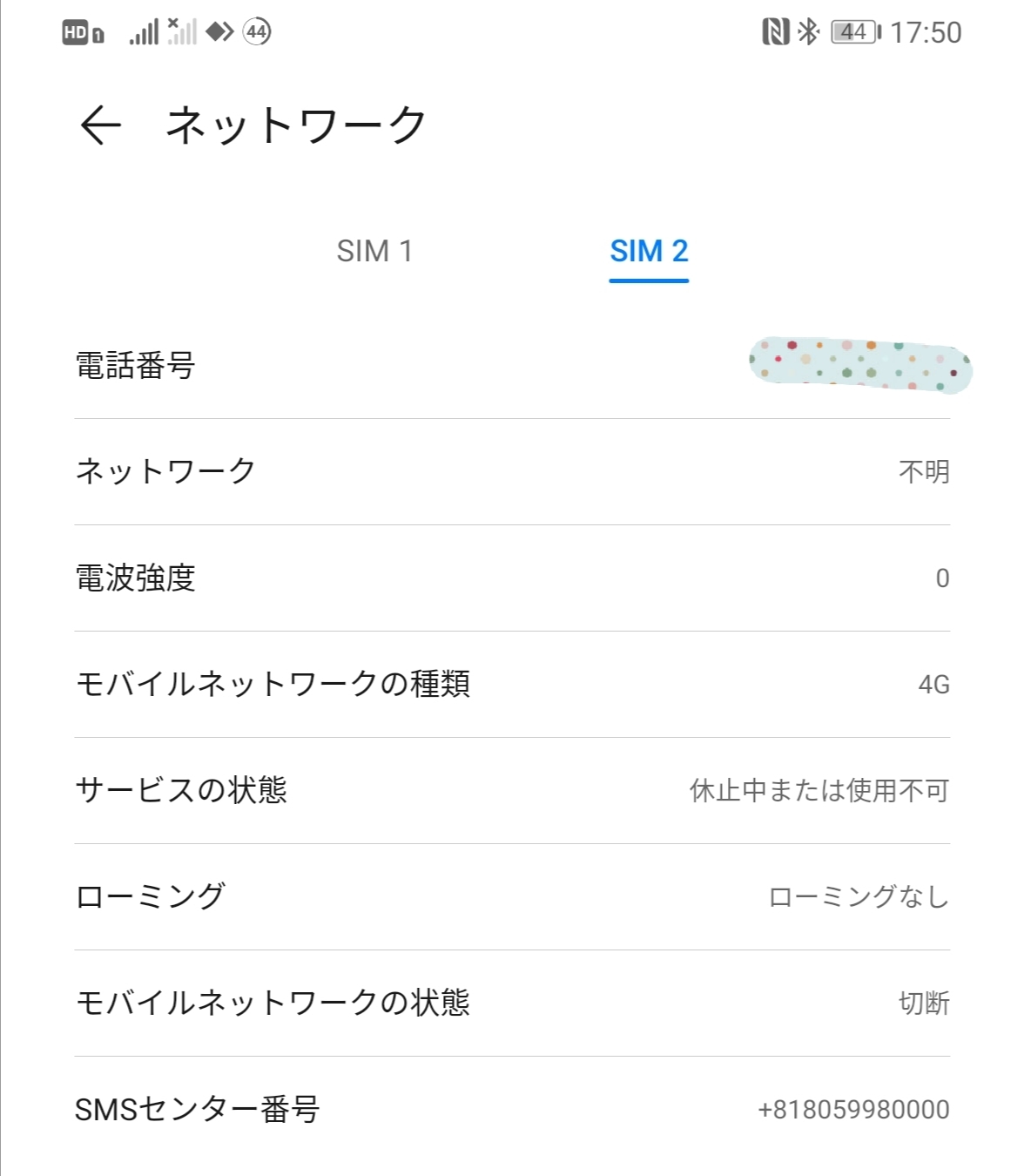1024x1176 pixels.
Task: Tap the battery level icon
Action: [x=855, y=32]
